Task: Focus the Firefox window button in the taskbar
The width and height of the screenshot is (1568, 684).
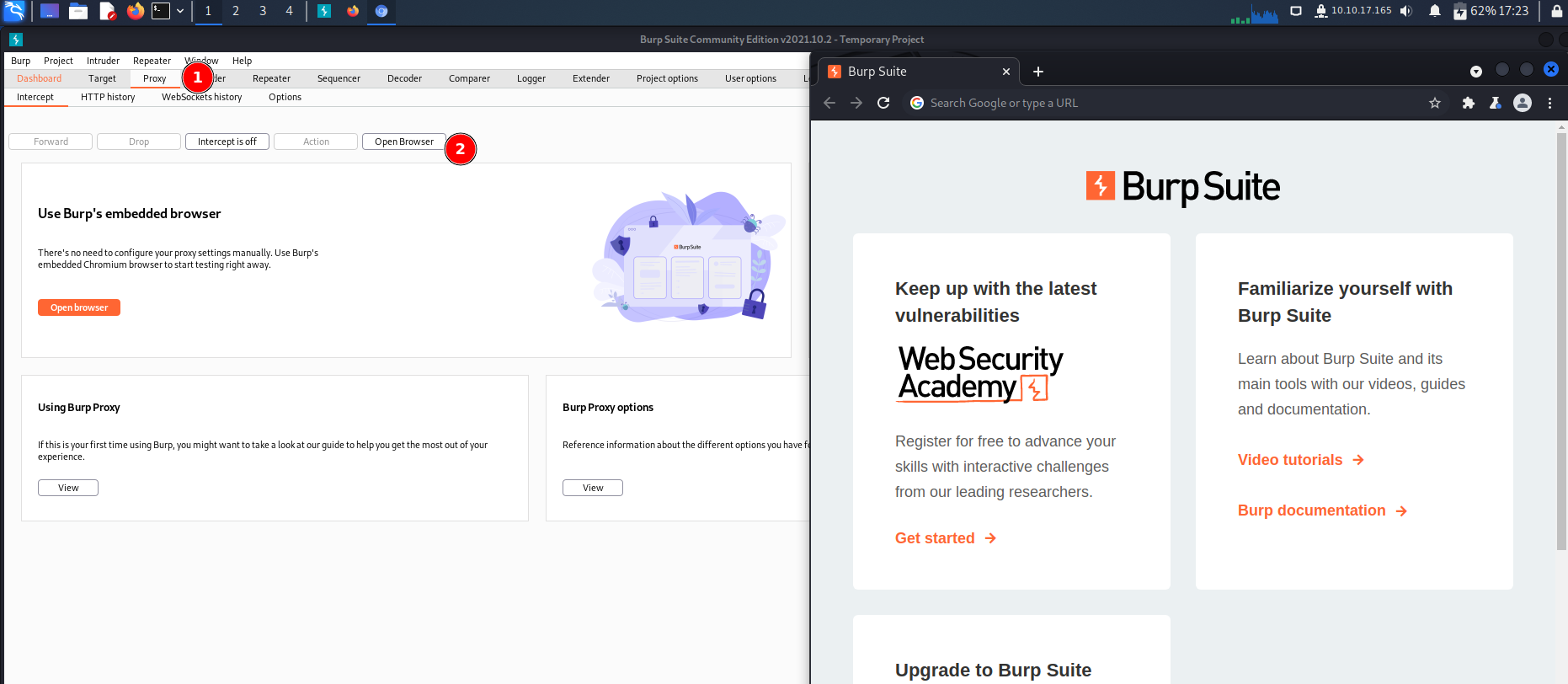Action: click(x=353, y=11)
